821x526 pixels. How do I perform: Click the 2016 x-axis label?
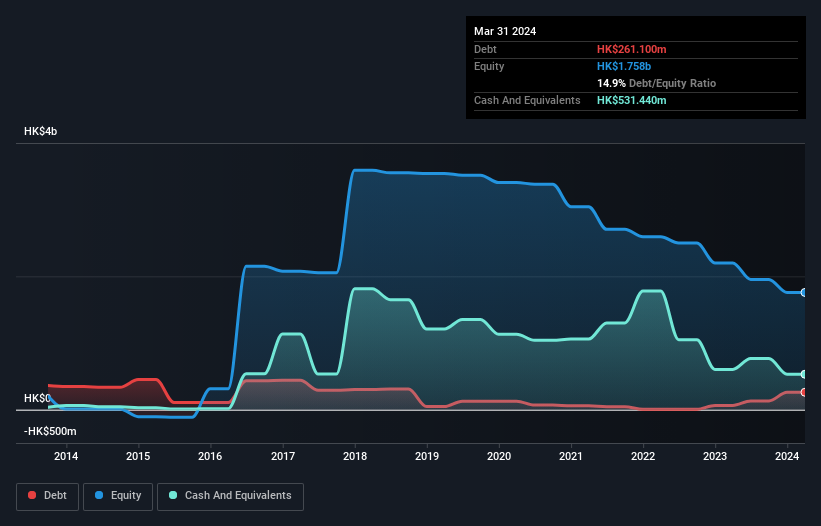210,456
